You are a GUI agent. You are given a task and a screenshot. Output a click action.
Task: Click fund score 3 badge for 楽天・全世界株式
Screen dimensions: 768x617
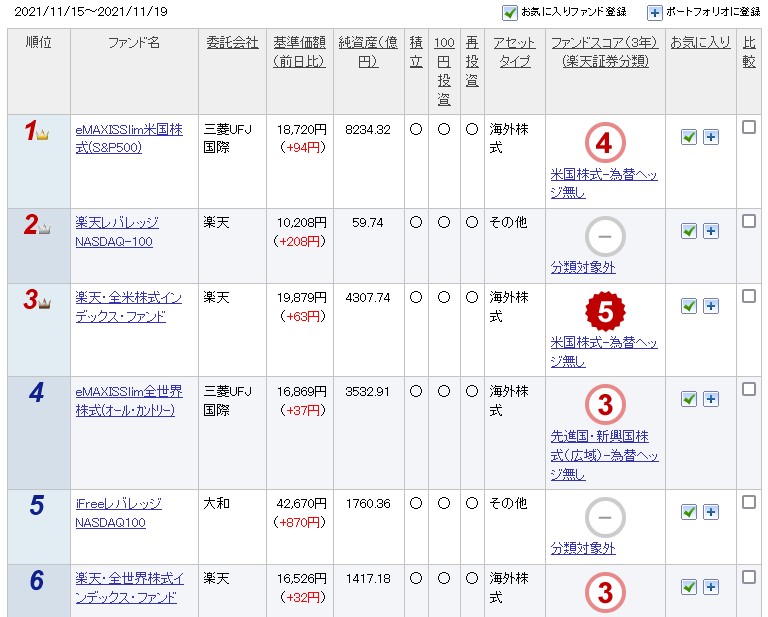click(x=605, y=593)
